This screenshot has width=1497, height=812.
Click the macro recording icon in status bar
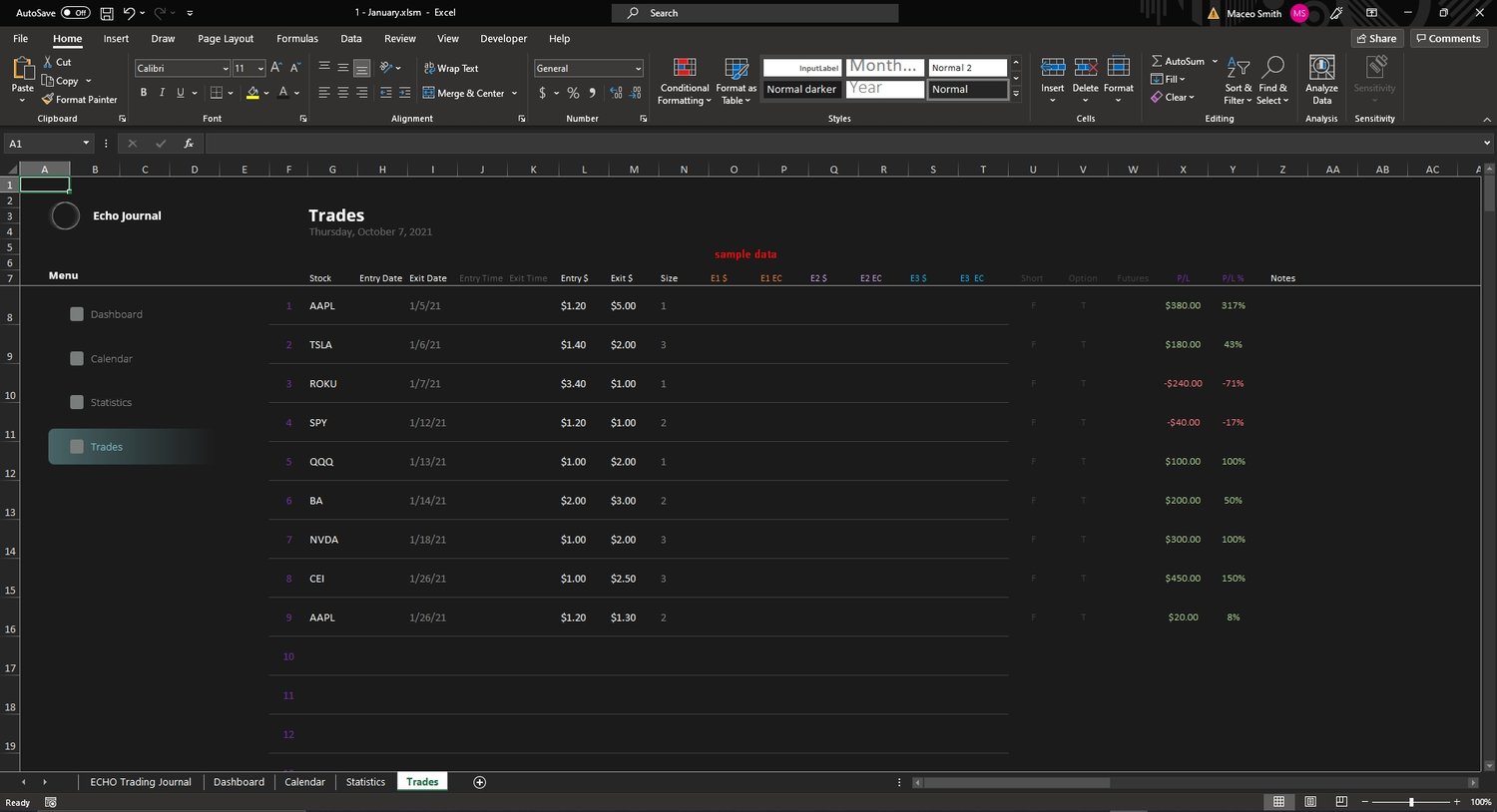point(51,802)
